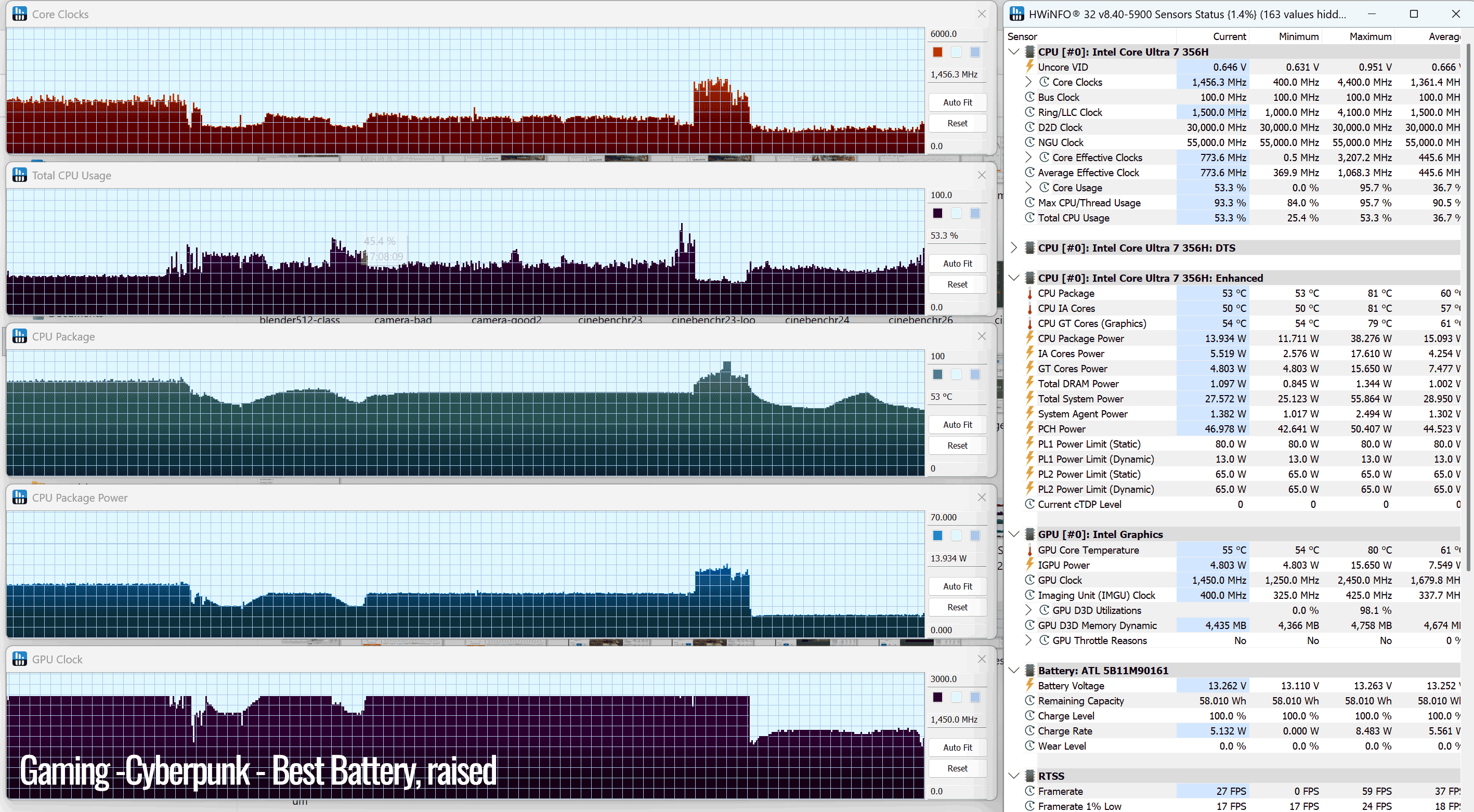The image size is (1474, 812).
Task: Click the clock icon next to Bus Clock
Action: click(1030, 97)
